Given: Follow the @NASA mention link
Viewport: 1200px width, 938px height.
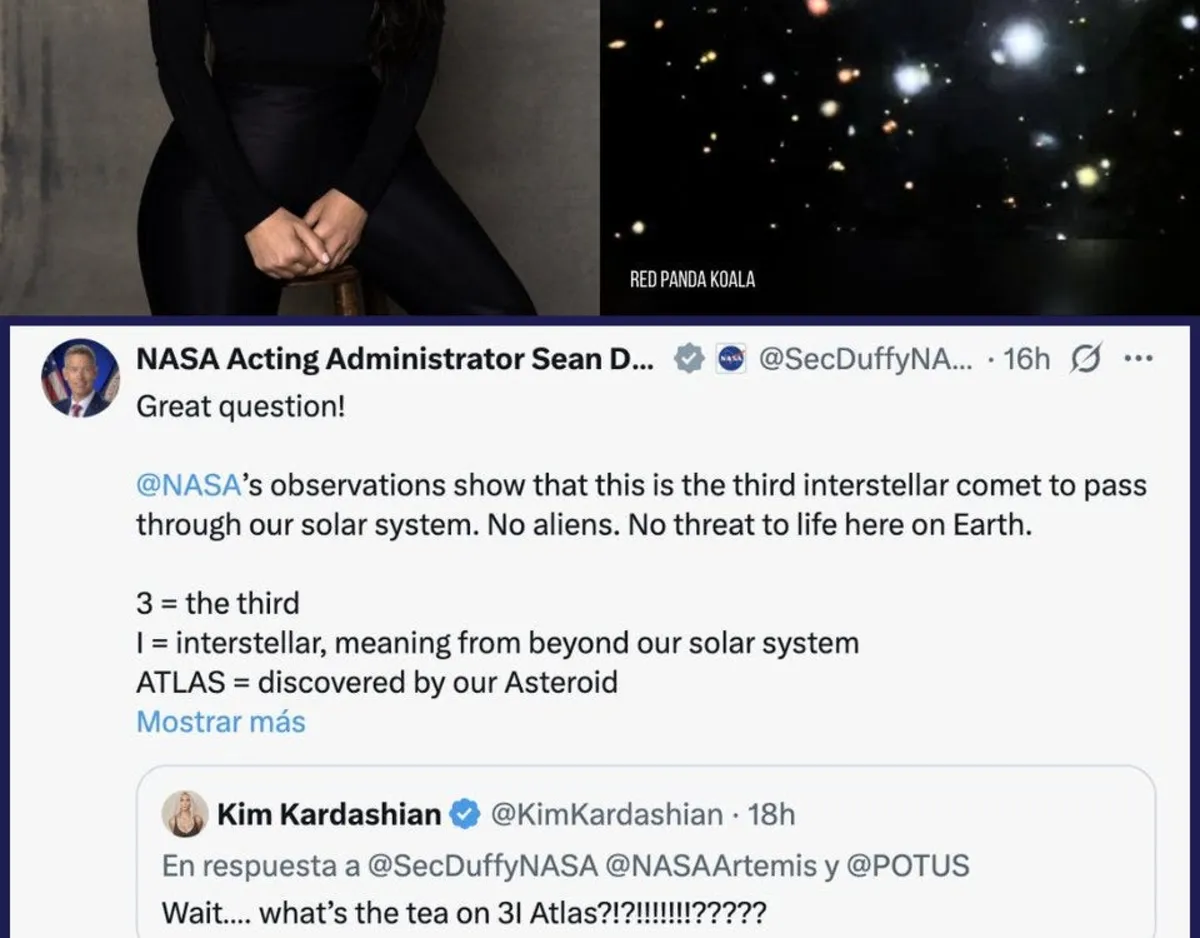Looking at the screenshot, I should coord(189,485).
